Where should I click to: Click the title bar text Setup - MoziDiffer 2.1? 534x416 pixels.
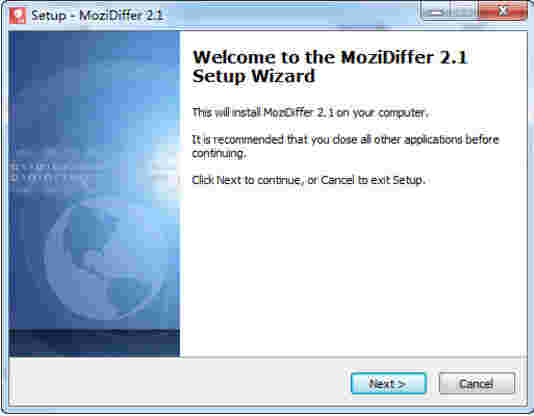(97, 16)
